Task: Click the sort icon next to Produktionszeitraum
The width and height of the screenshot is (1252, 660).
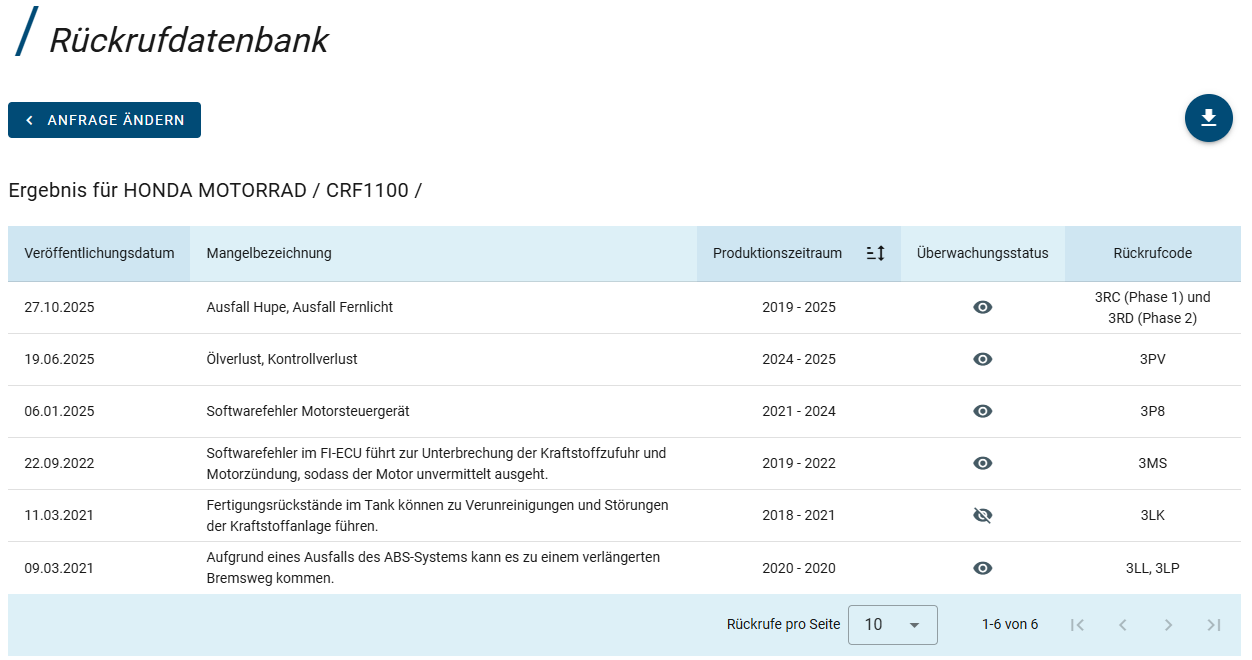Action: point(875,253)
